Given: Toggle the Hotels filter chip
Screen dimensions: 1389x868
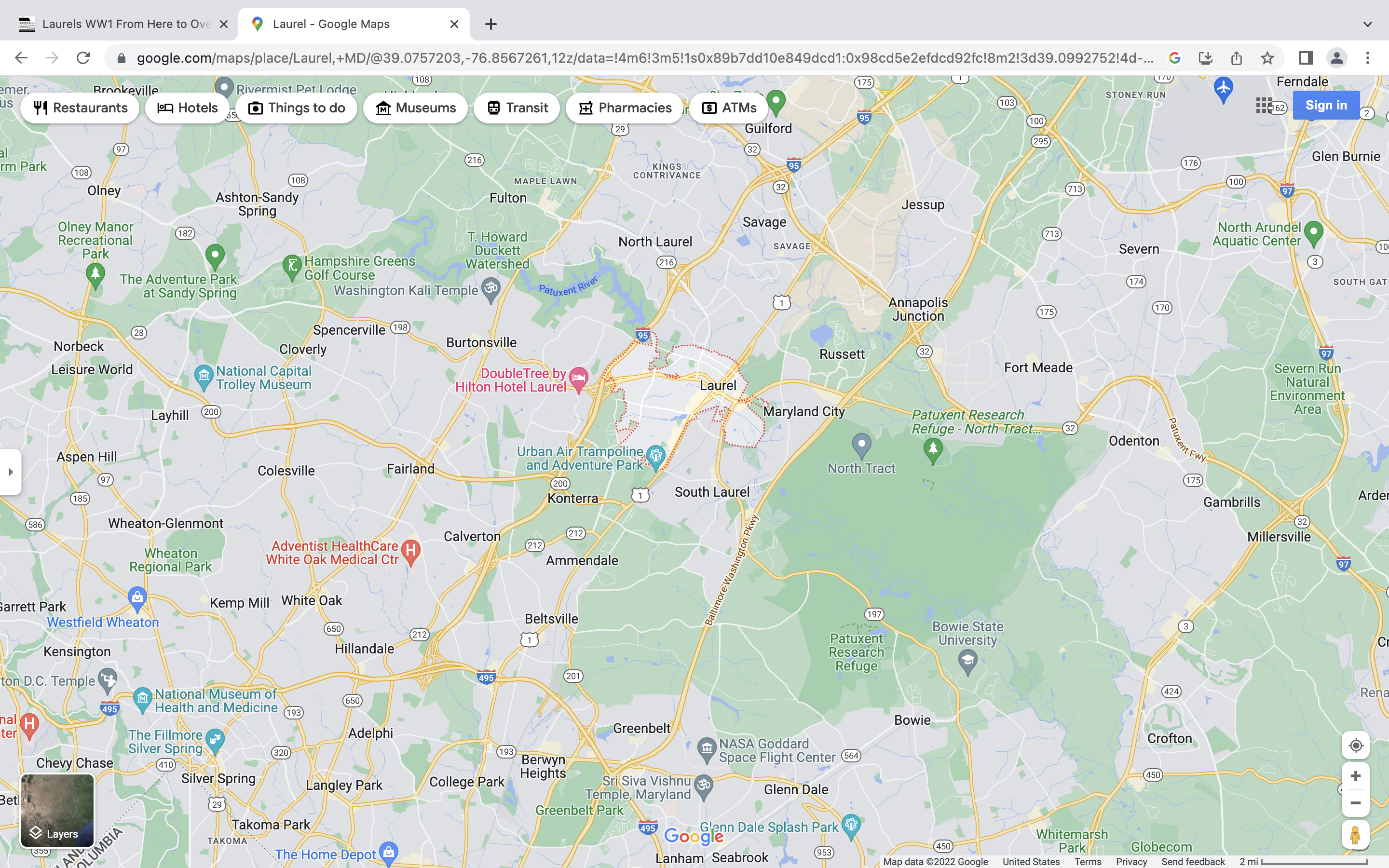Looking at the screenshot, I should point(187,108).
